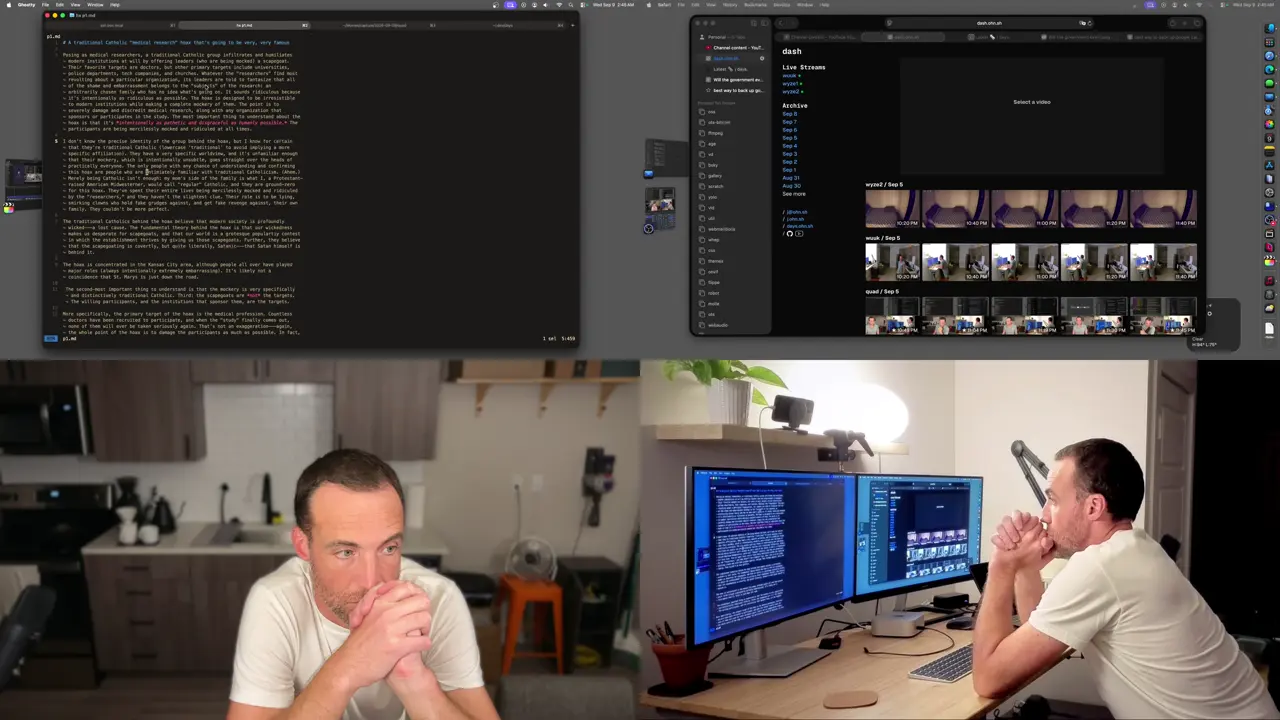Open the Wi-Fi status menu
This screenshot has height=720, width=1280.
tap(1198, 5)
